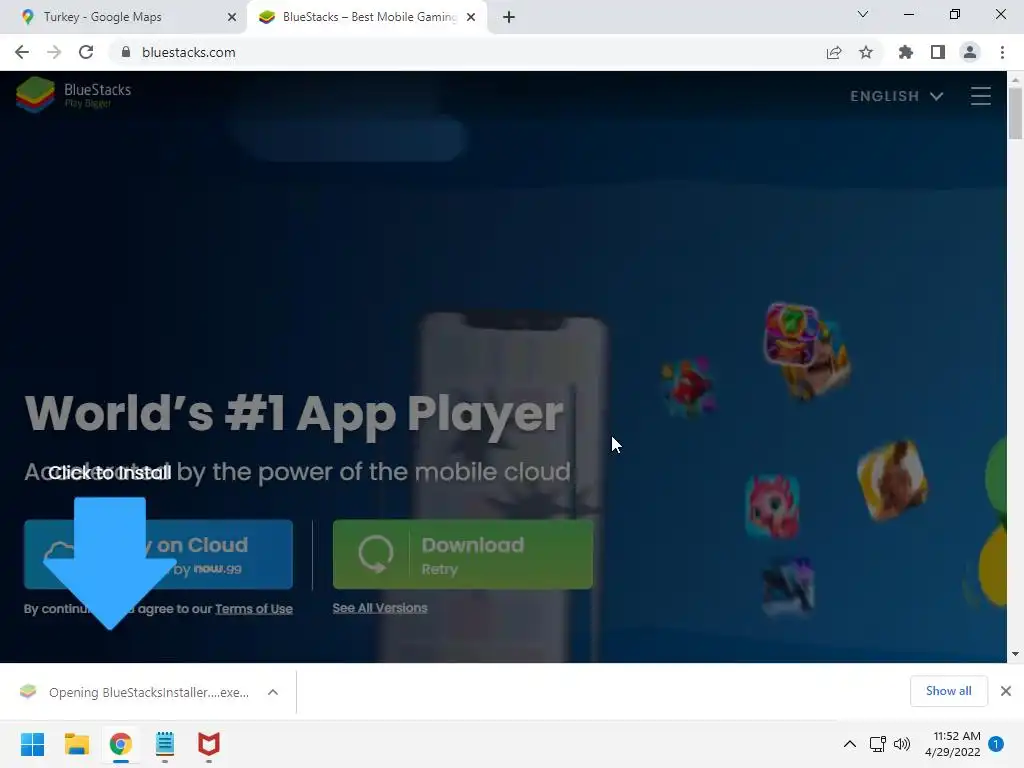The width and height of the screenshot is (1024, 768).
Task: Open the notification badge in the tray
Action: click(x=996, y=744)
